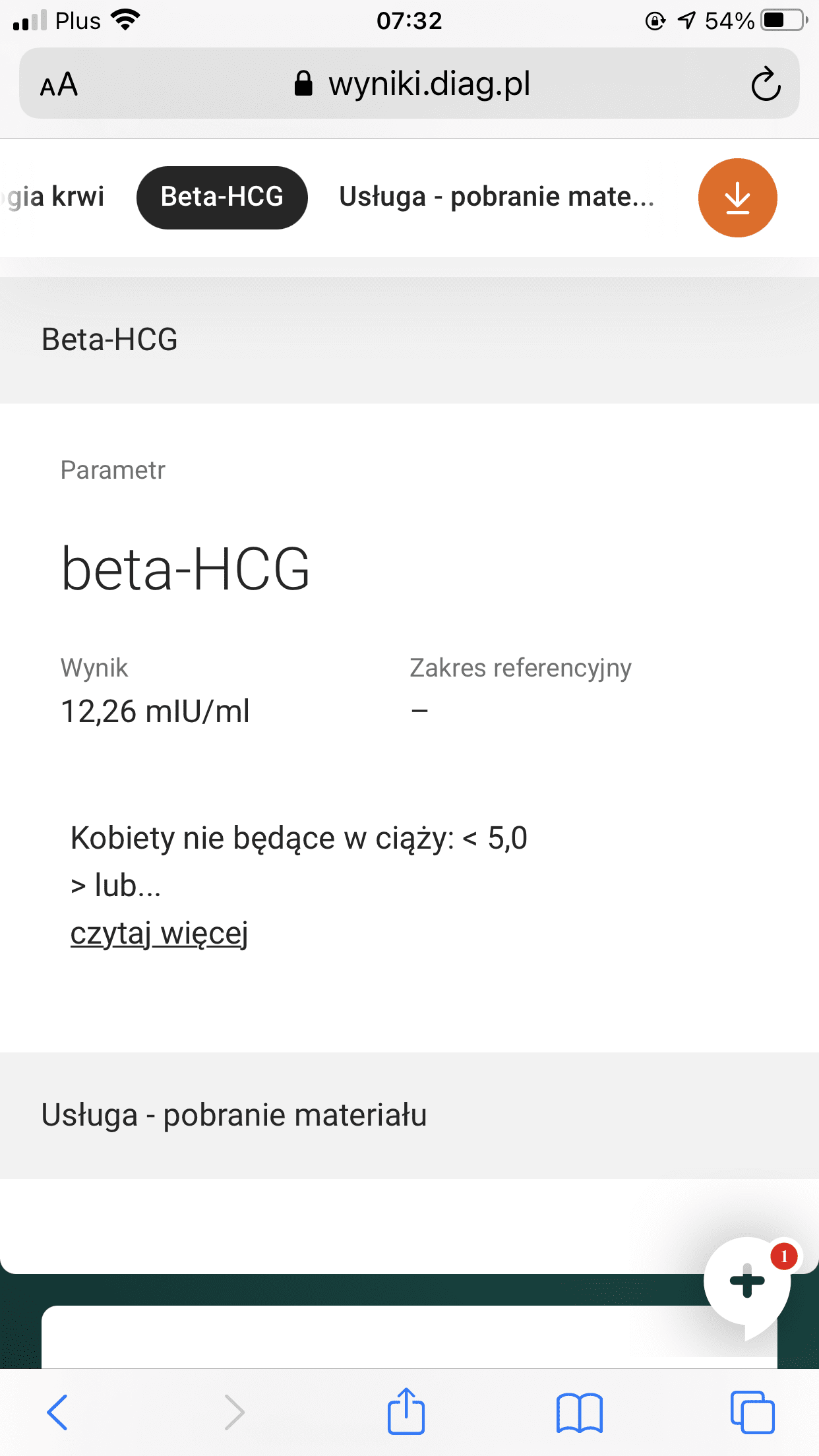Tap the 12,26 mIU/ml result value
Screen dimensions: 819x1456
pos(155,712)
